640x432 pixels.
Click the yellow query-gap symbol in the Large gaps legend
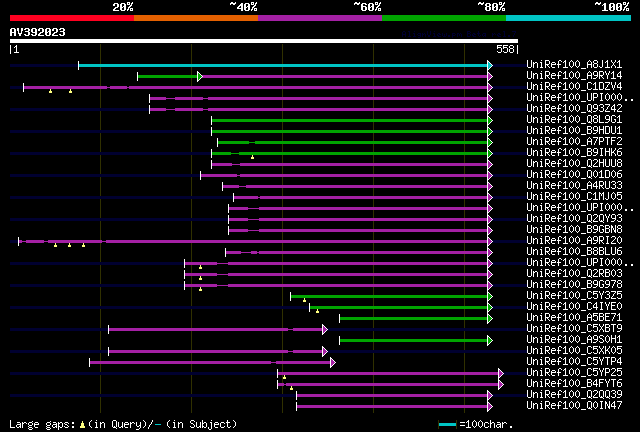tap(82, 425)
